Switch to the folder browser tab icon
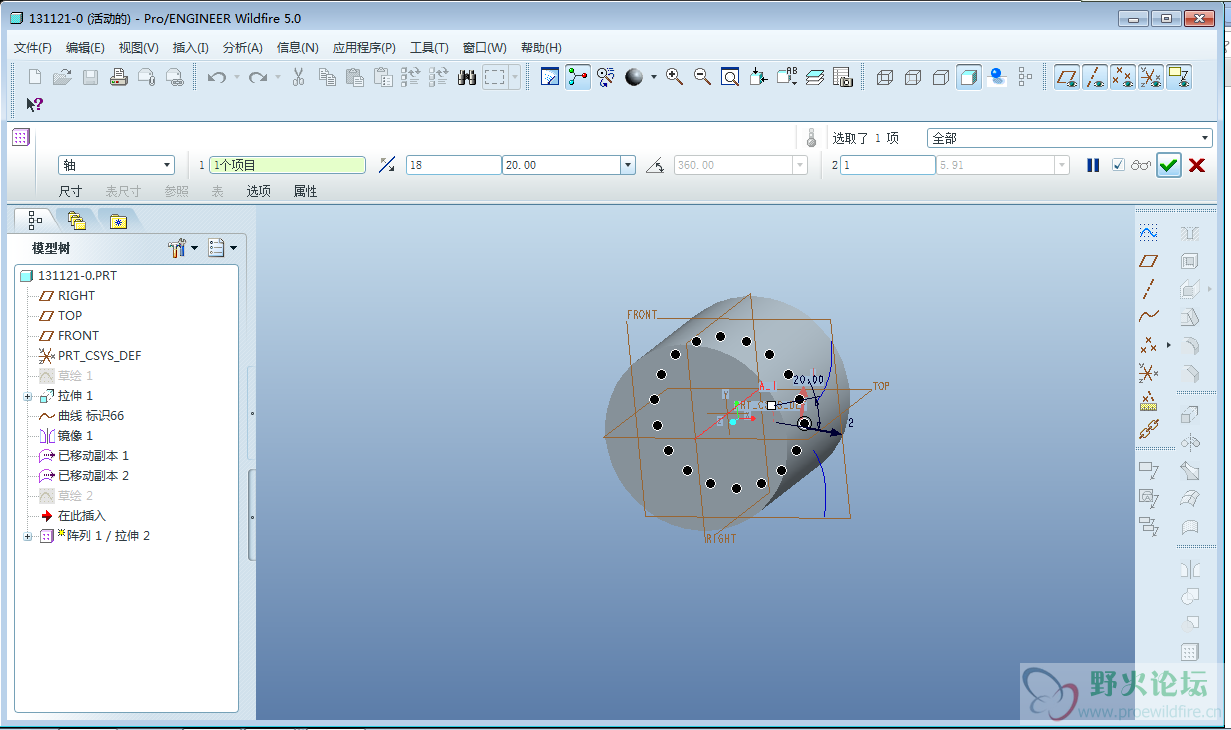The width and height of the screenshot is (1231, 730). (x=77, y=220)
